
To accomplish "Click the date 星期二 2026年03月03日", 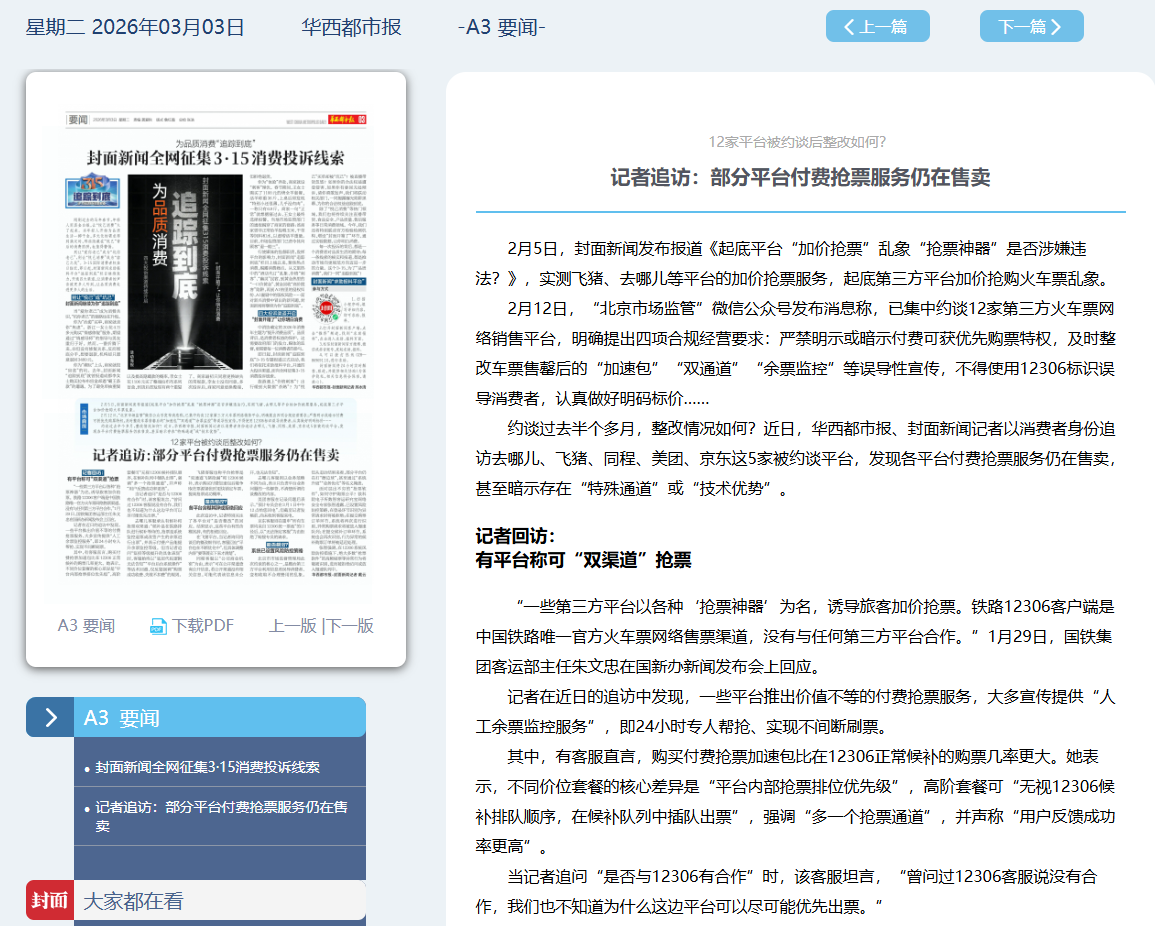I will coord(135,27).
